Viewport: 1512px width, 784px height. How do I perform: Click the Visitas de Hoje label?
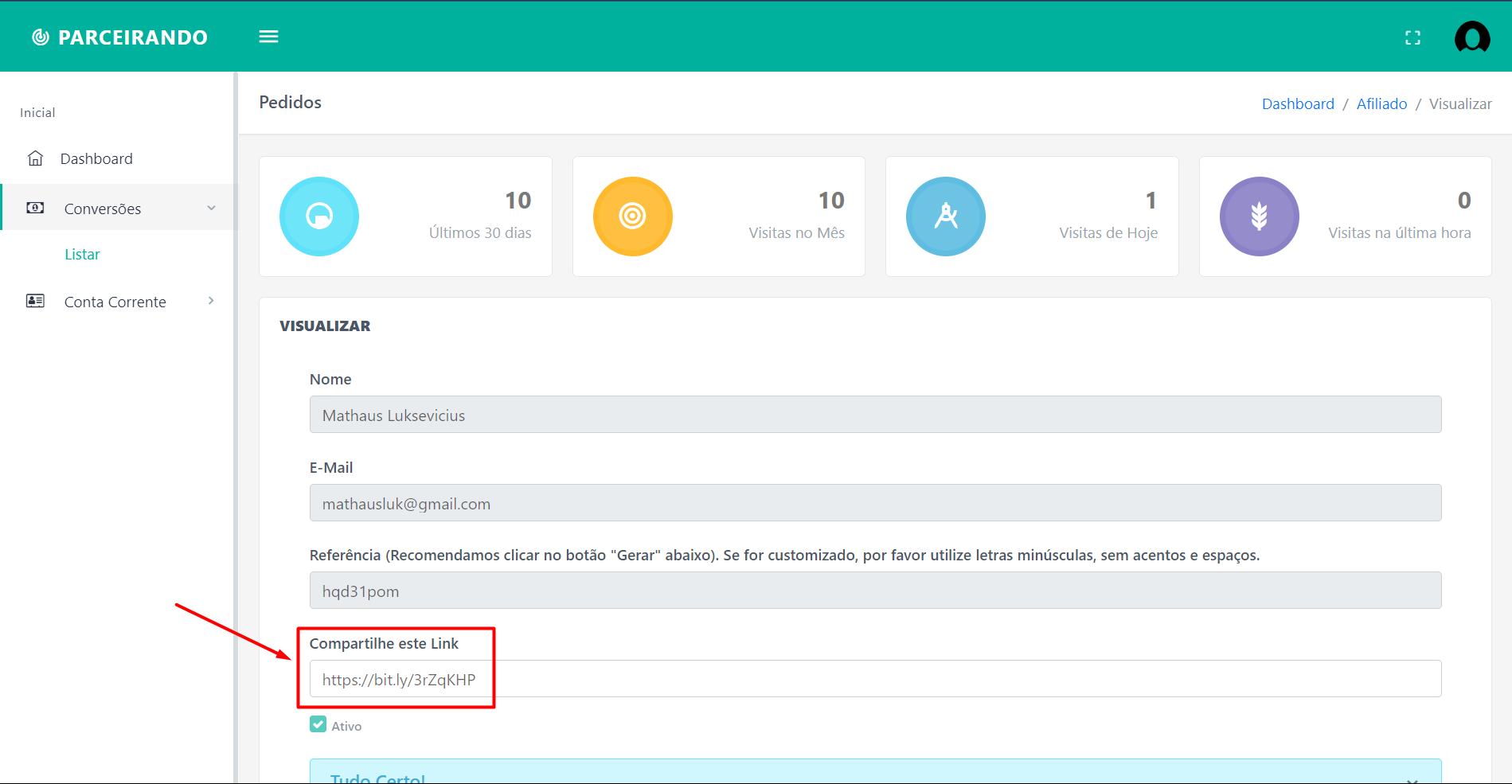(x=1108, y=232)
